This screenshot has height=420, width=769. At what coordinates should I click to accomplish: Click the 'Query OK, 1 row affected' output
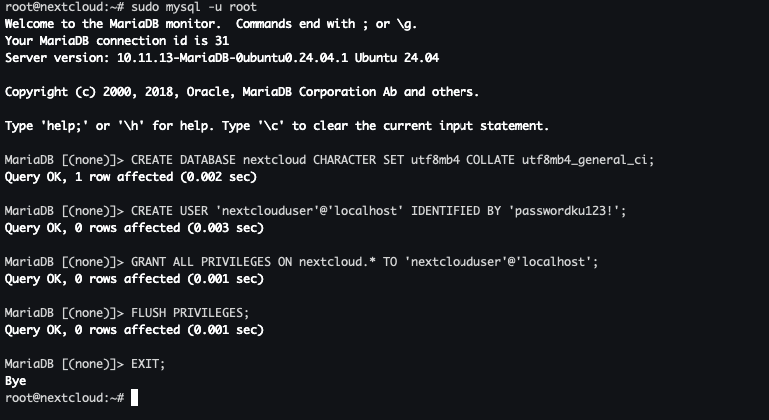pyautogui.click(x=130, y=177)
